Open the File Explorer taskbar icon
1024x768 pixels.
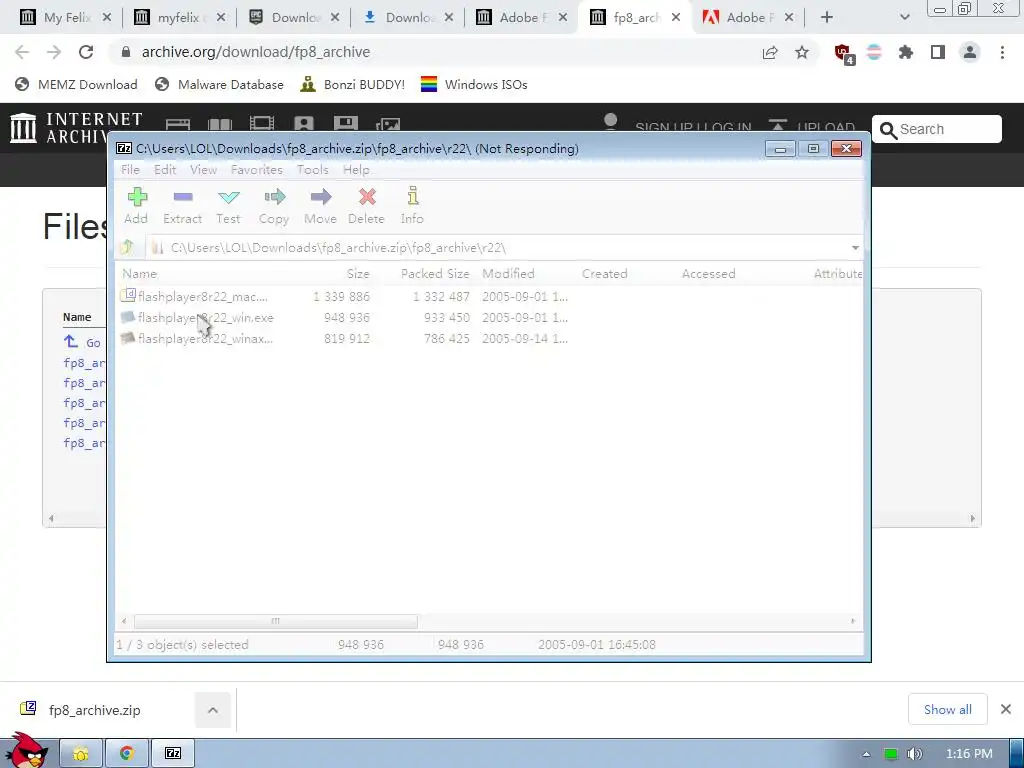(81, 754)
